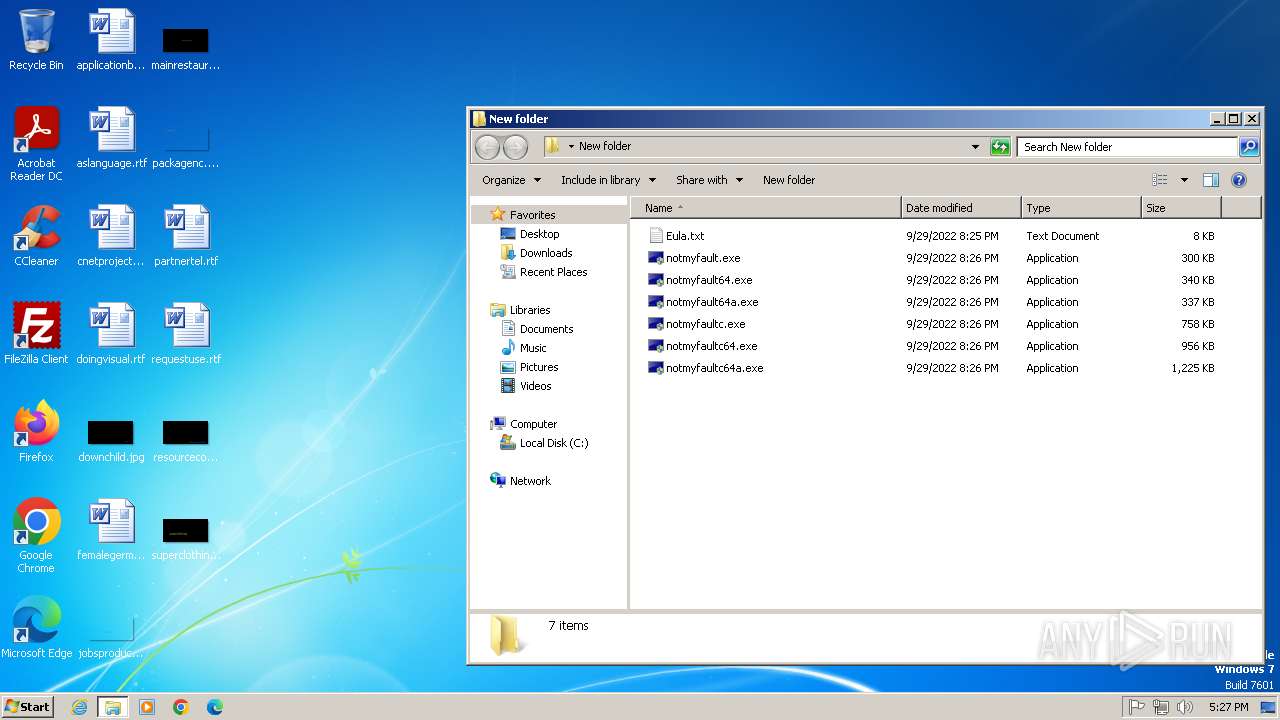This screenshot has width=1280, height=720.
Task: Open the Organize menu
Action: [x=511, y=180]
